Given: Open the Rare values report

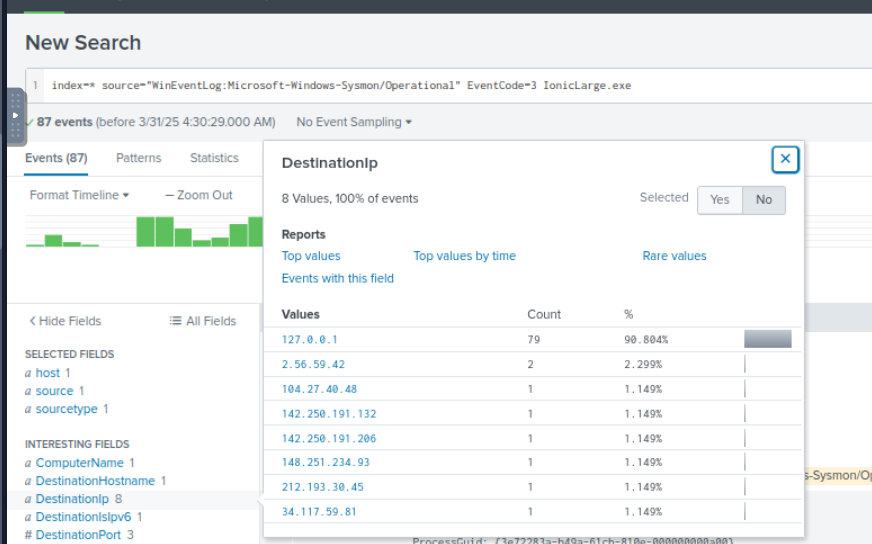Looking at the screenshot, I should [x=674, y=256].
